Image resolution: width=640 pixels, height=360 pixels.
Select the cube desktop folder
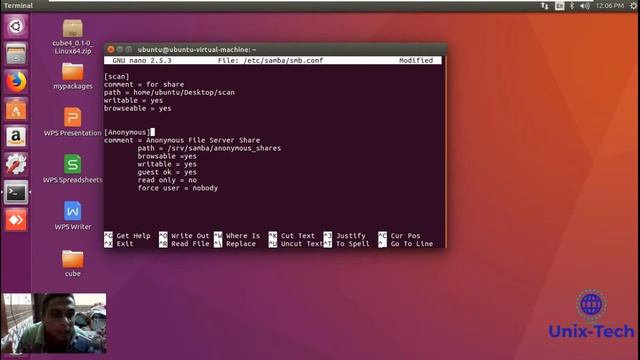pos(73,264)
